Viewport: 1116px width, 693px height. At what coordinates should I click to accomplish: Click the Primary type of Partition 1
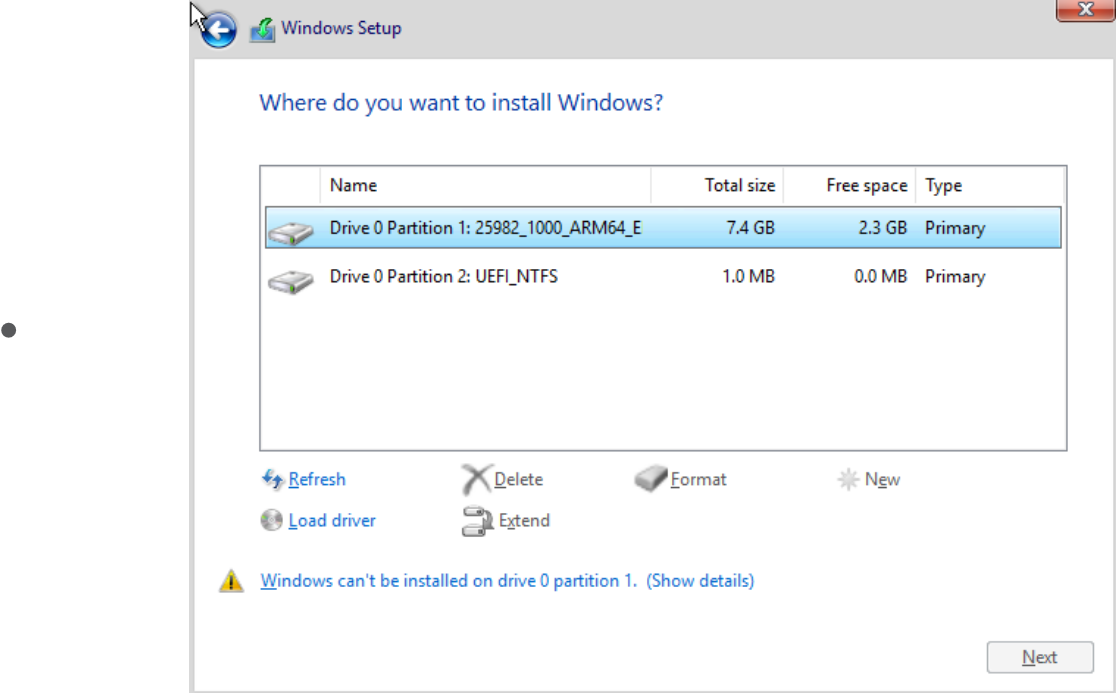955,228
